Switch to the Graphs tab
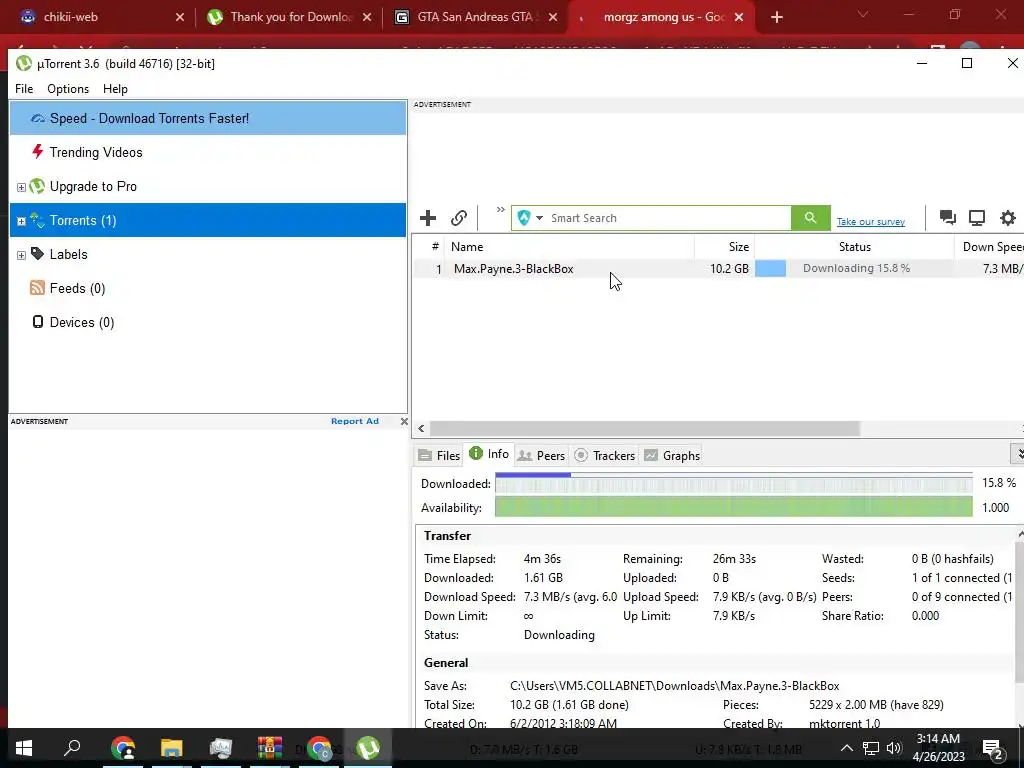This screenshot has width=1024, height=768. pos(672,455)
